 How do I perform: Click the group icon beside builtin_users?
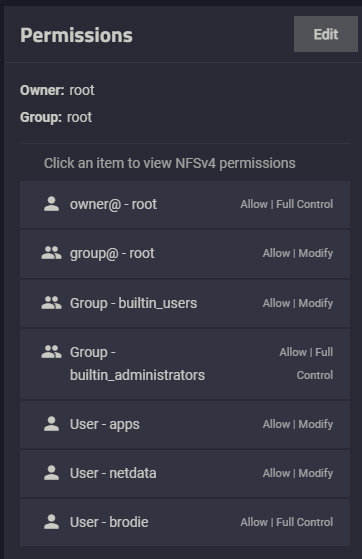coord(51,303)
